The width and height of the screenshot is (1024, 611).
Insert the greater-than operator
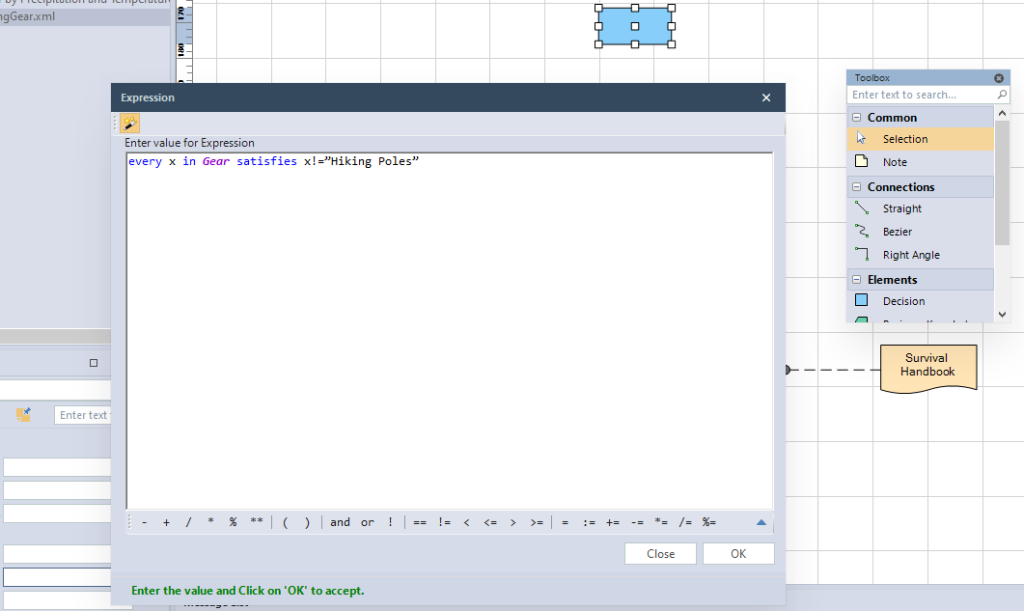(513, 522)
